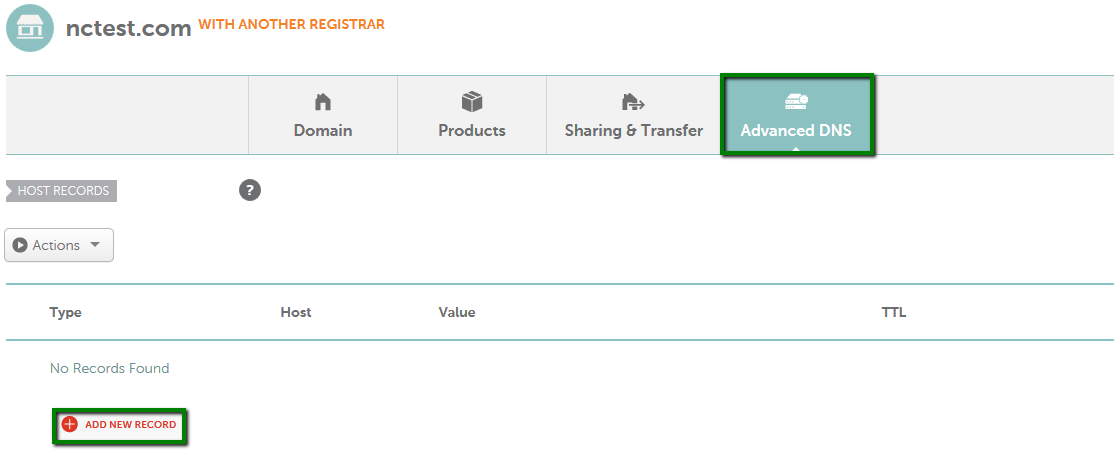Click the Type column header
Image resolution: width=1119 pixels, height=453 pixels.
tap(66, 312)
